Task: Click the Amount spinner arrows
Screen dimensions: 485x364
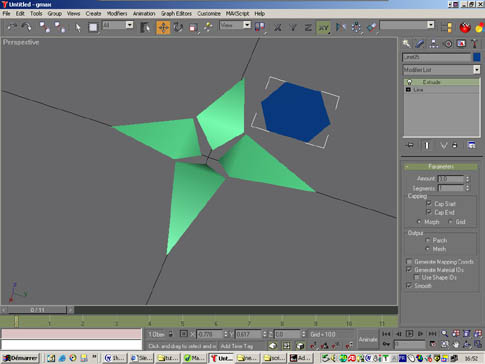Action: click(467, 179)
